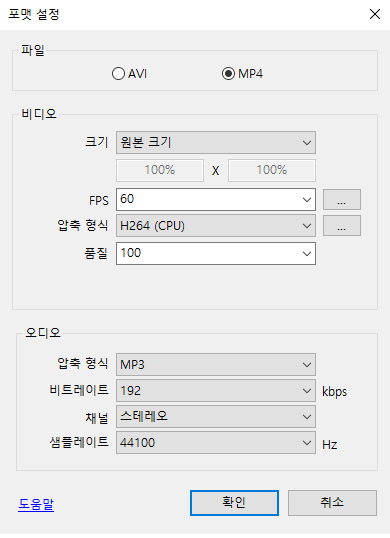Click the width 100% size field
The height and width of the screenshot is (538, 390).
coord(160,170)
